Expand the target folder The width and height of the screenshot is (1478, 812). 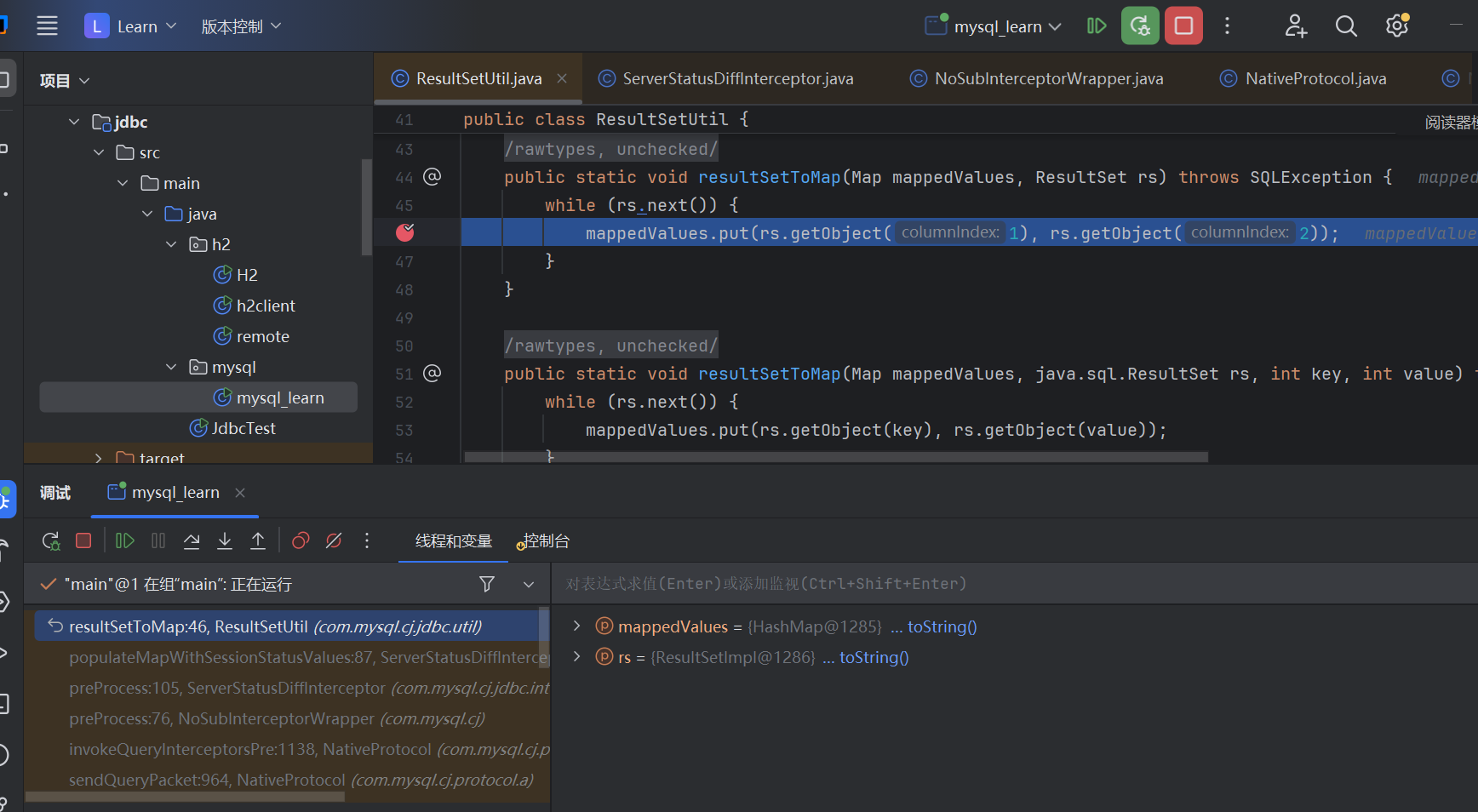pyautogui.click(x=99, y=458)
